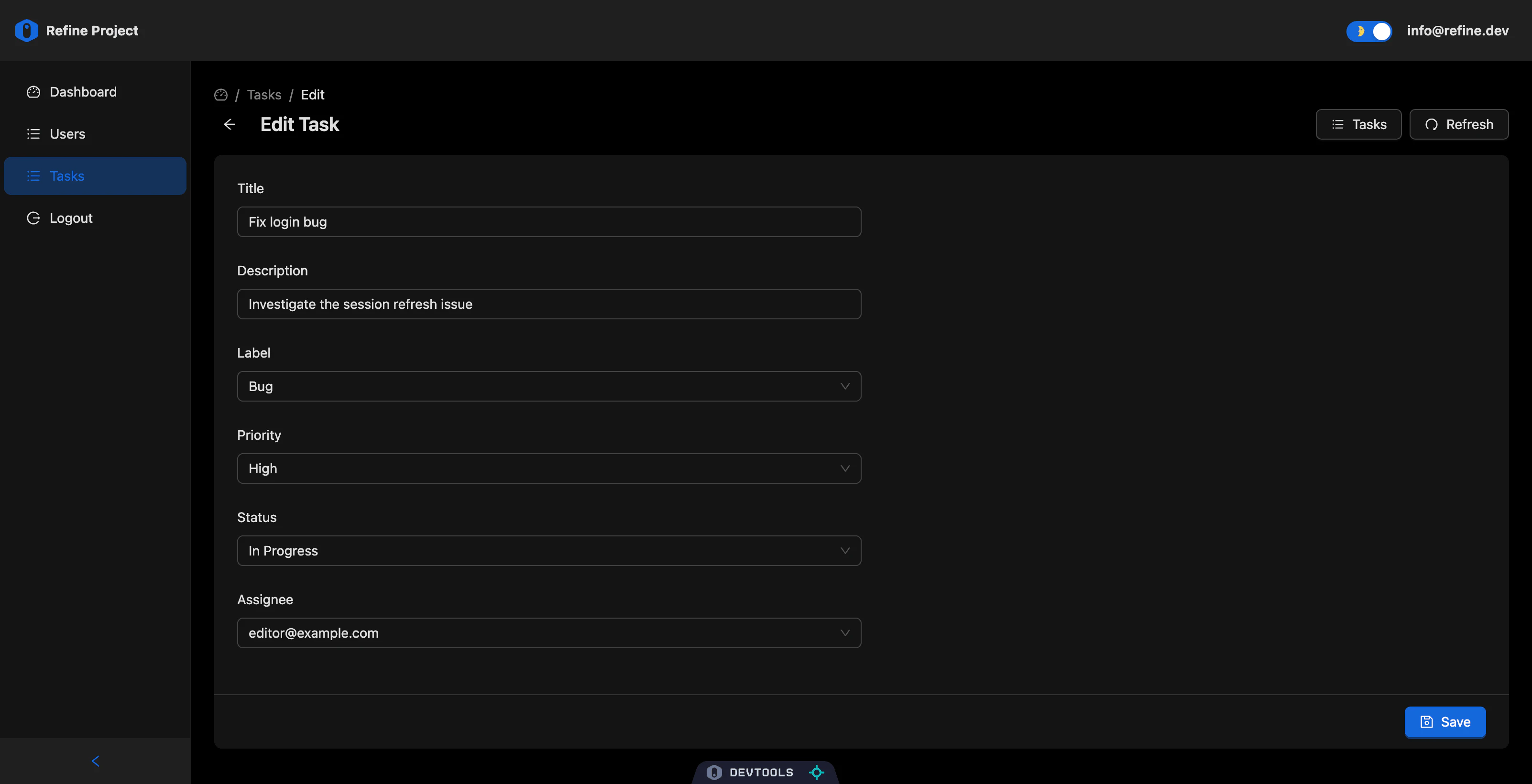Screen dimensions: 1532x784
Task: Click the Tasks list icon in sidebar
Action: 33,176
